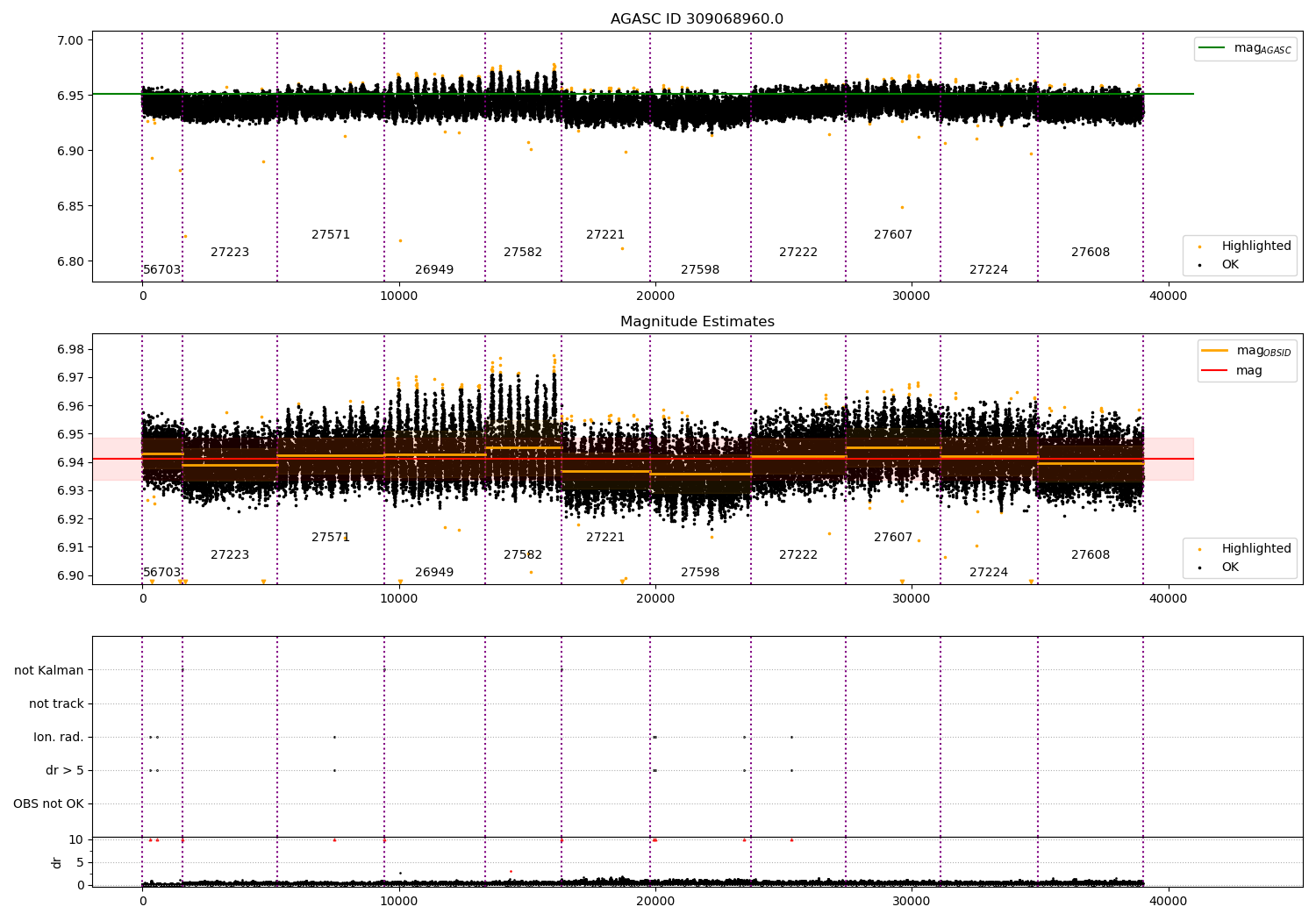Click the 'Magnitude Estimates' subplot title
Screen dimensions: 1316x921
click(697, 322)
